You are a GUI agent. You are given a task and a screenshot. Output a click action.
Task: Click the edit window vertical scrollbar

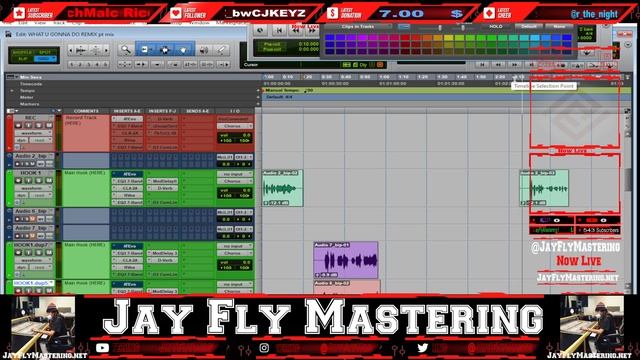[x=627, y=180]
